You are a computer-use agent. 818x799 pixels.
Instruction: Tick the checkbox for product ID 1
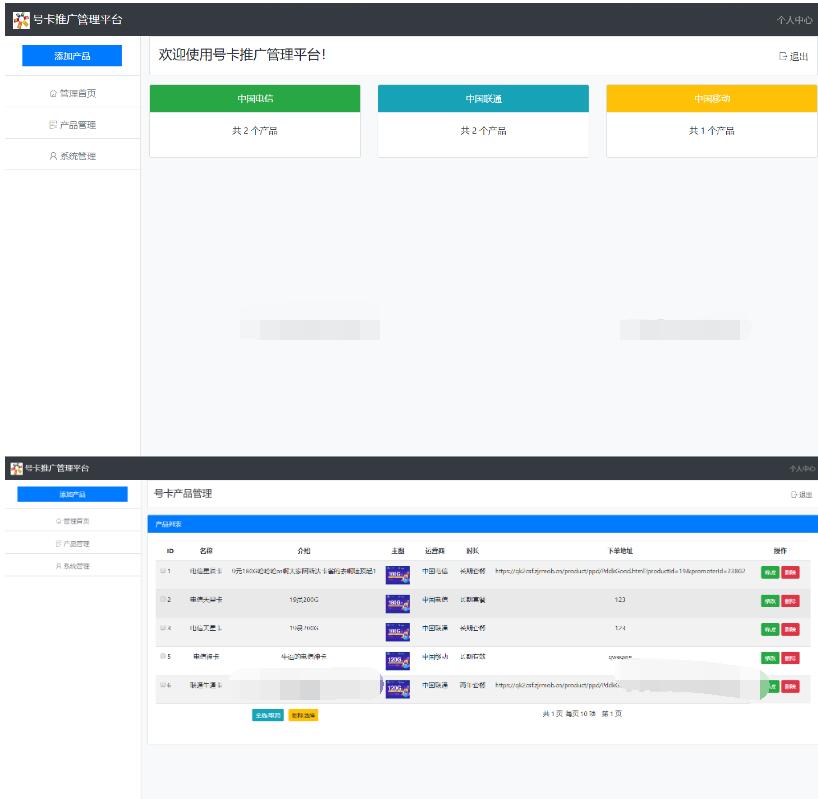(x=163, y=571)
